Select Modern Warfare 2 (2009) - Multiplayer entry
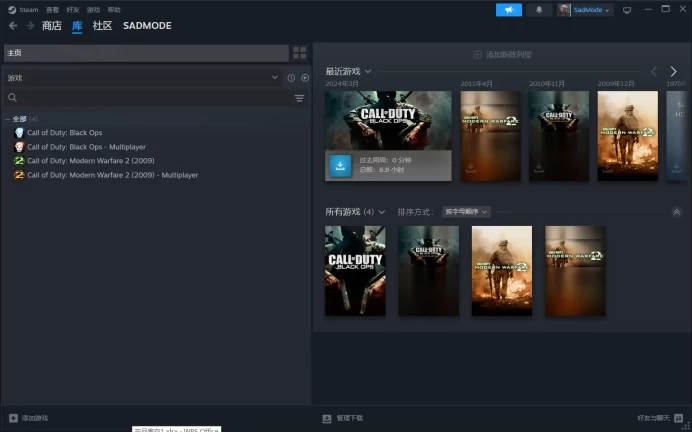Viewport: 692px width, 432px height. pyautogui.click(x=113, y=175)
